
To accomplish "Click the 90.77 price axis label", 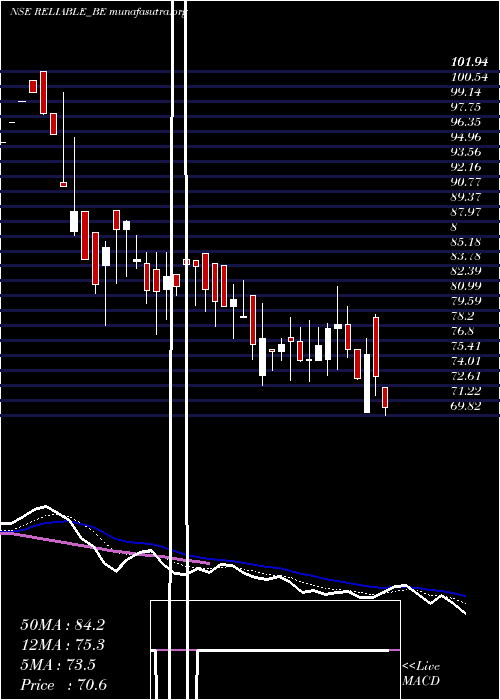I will click(x=466, y=182).
